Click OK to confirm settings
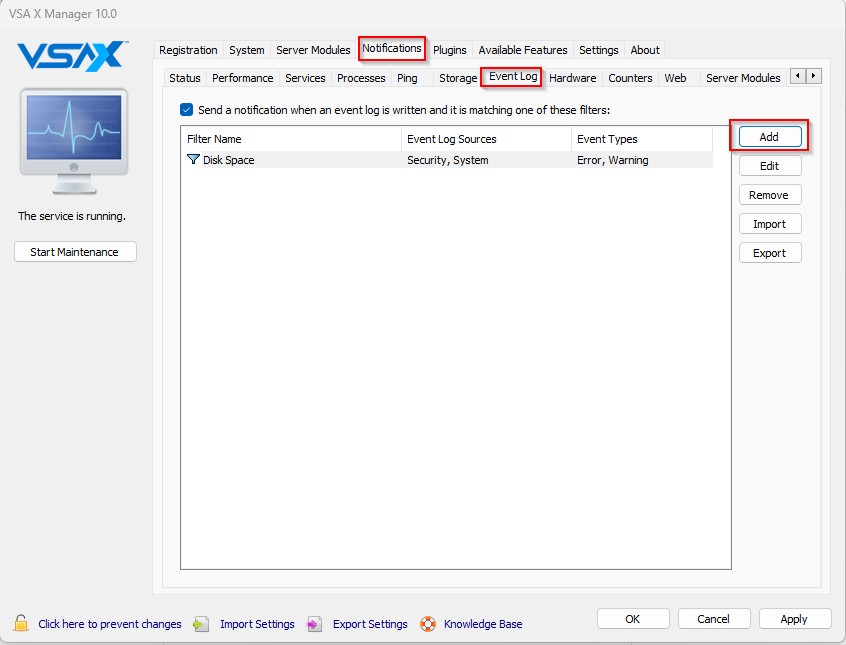846x645 pixels. (x=633, y=619)
